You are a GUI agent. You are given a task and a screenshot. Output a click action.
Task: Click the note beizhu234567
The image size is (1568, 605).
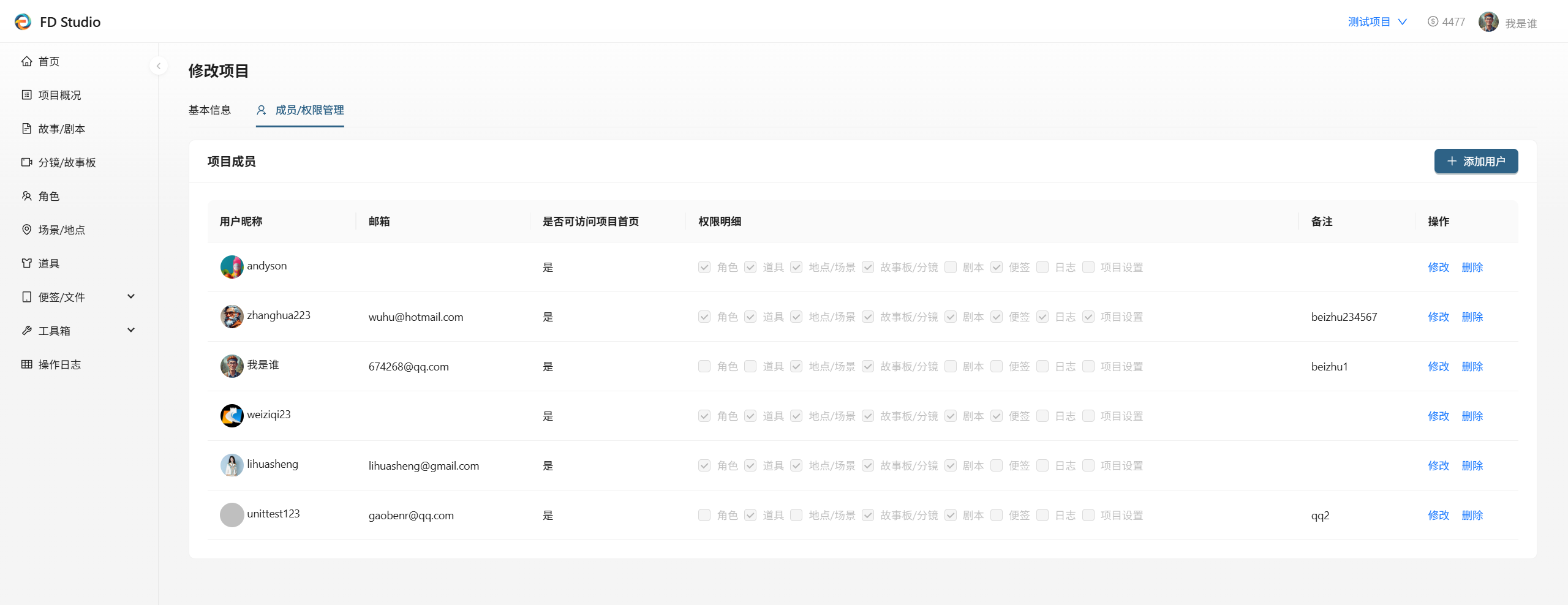tap(1344, 317)
